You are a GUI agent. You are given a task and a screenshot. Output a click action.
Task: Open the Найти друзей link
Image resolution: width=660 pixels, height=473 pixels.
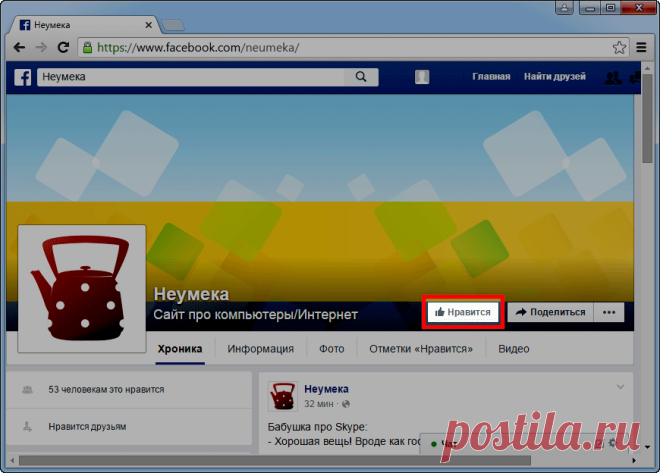point(554,77)
